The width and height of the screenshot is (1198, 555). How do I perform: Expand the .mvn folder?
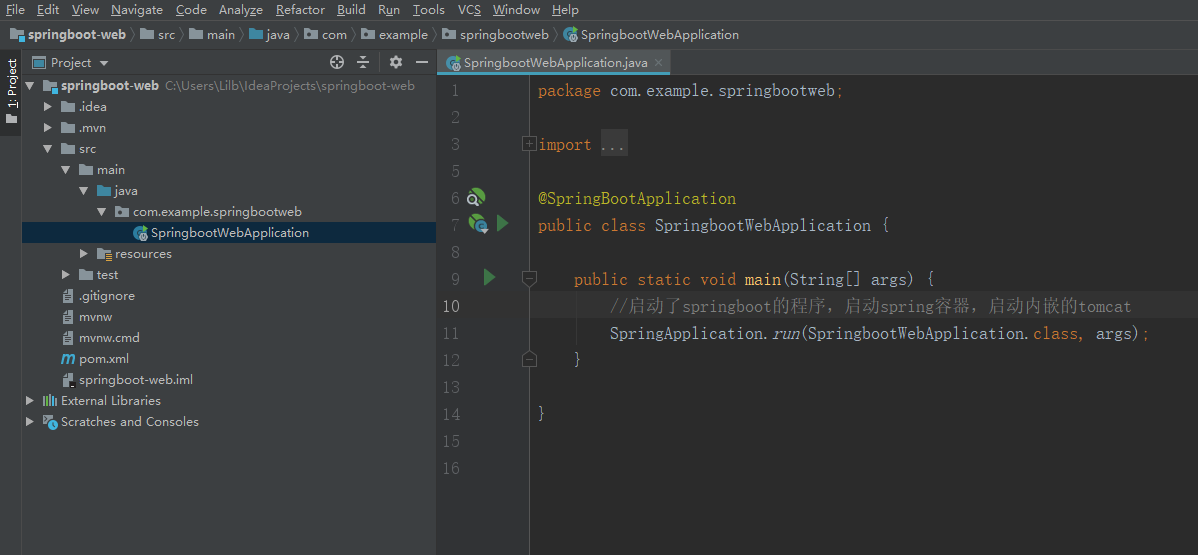pyautogui.click(x=48, y=128)
